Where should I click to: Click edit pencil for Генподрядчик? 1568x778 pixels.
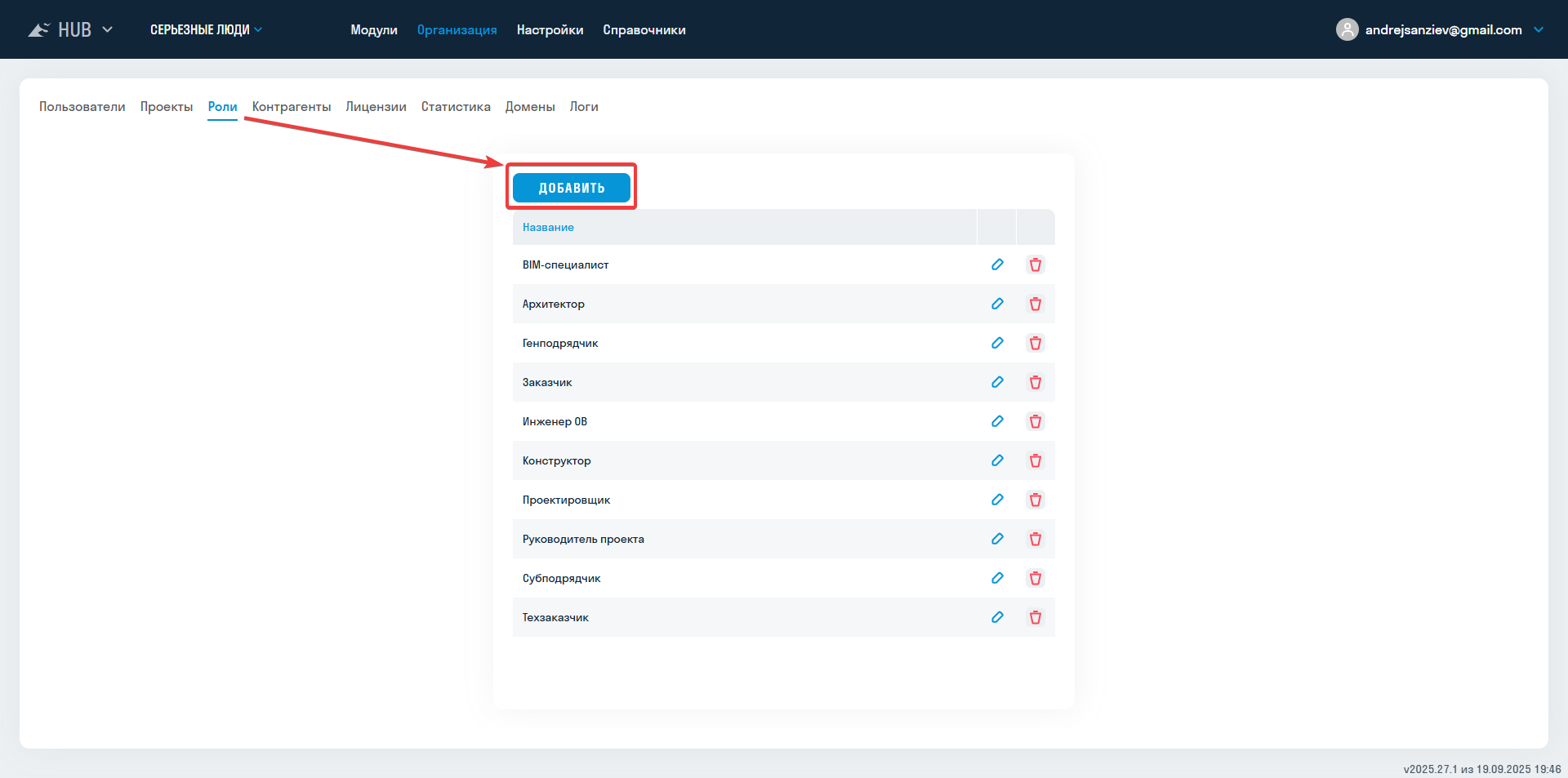click(x=997, y=343)
